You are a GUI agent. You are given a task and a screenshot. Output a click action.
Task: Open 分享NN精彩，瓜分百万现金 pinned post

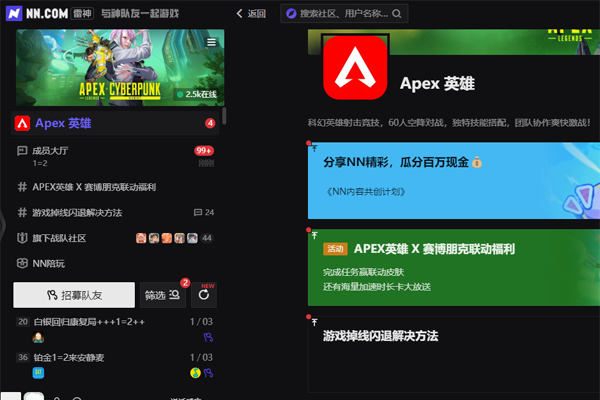pos(454,181)
